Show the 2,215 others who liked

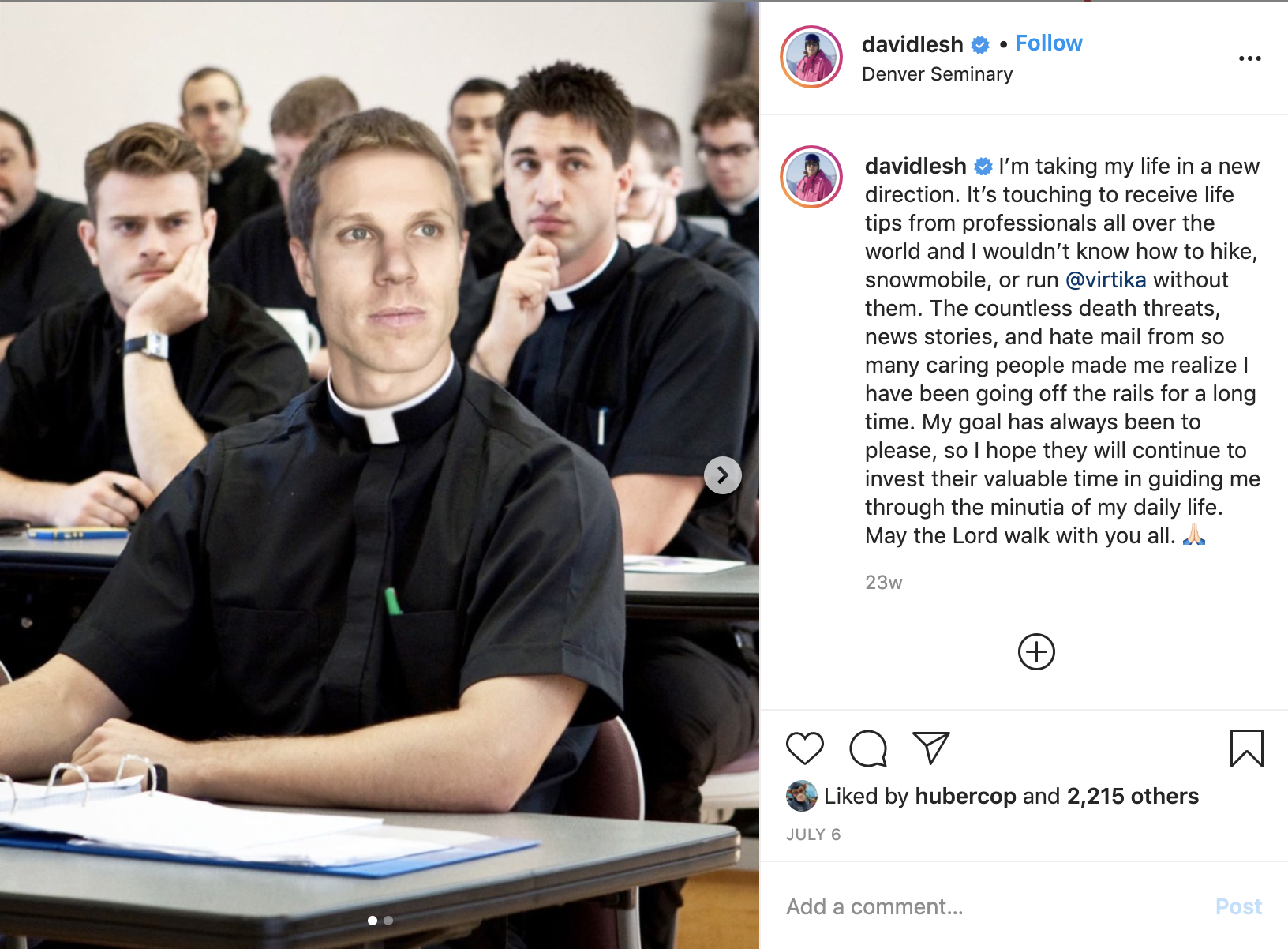1133,796
